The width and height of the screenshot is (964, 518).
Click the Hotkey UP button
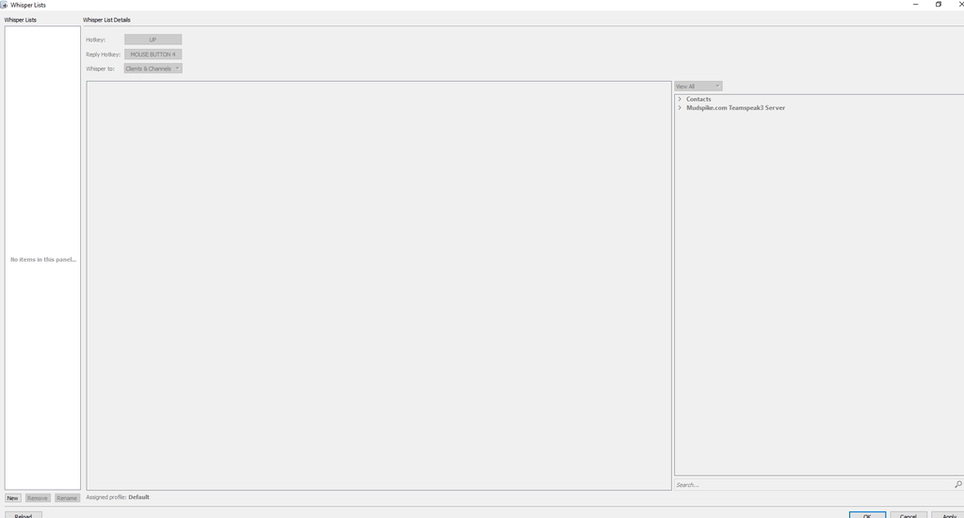tap(153, 40)
